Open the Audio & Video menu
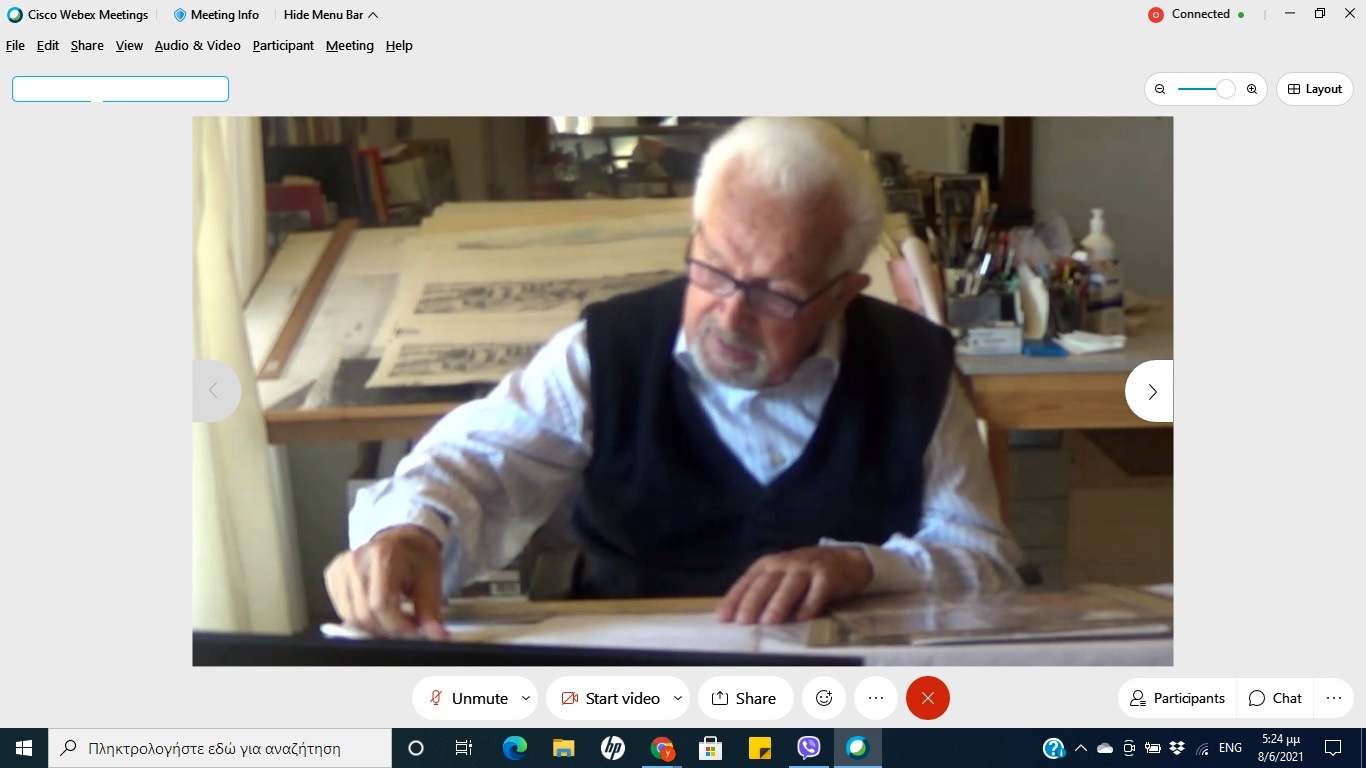 pyautogui.click(x=197, y=46)
